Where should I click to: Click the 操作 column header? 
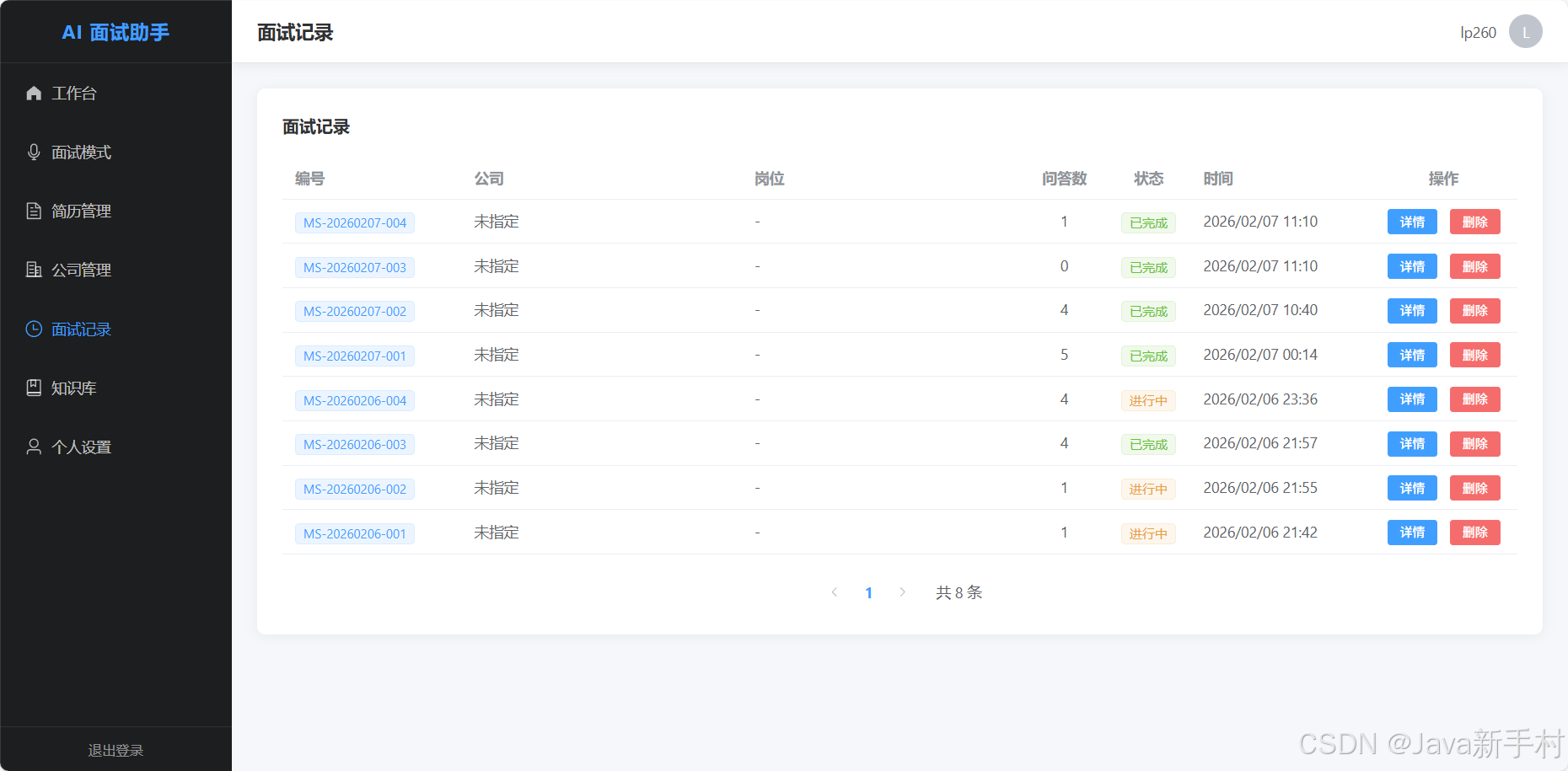click(x=1443, y=178)
